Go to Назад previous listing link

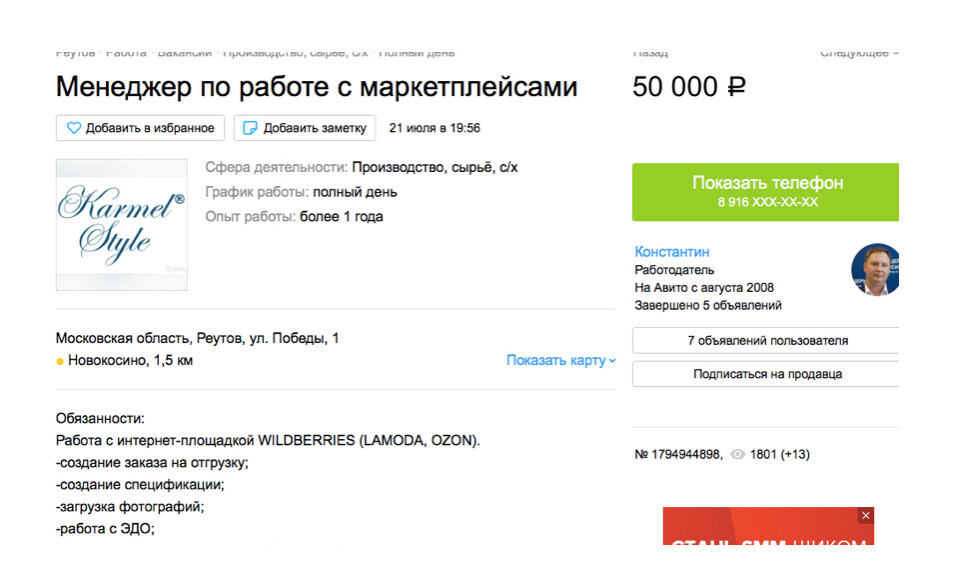651,52
